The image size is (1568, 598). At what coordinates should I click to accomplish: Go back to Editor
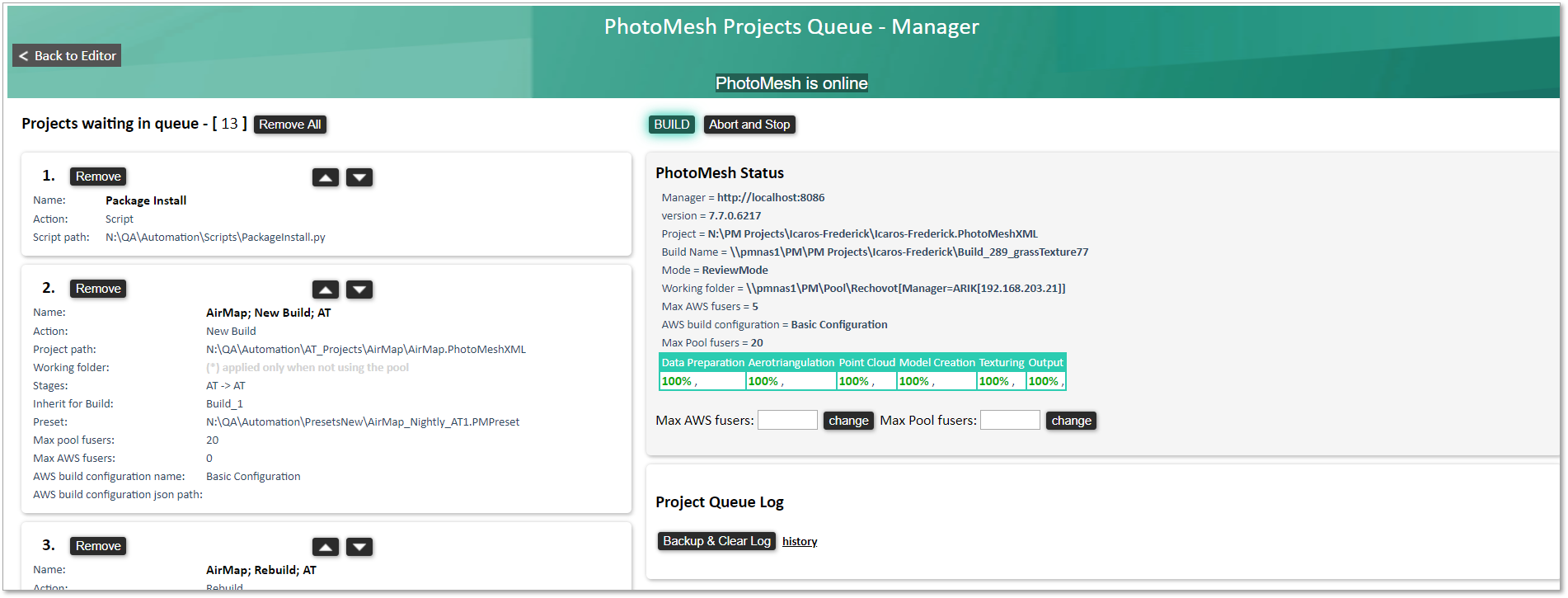click(67, 55)
